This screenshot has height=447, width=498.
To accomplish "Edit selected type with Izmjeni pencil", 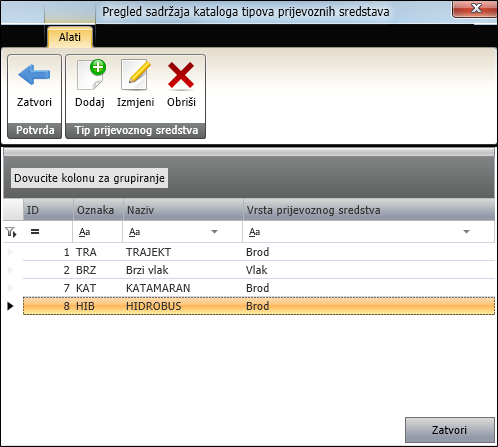I will (x=135, y=84).
